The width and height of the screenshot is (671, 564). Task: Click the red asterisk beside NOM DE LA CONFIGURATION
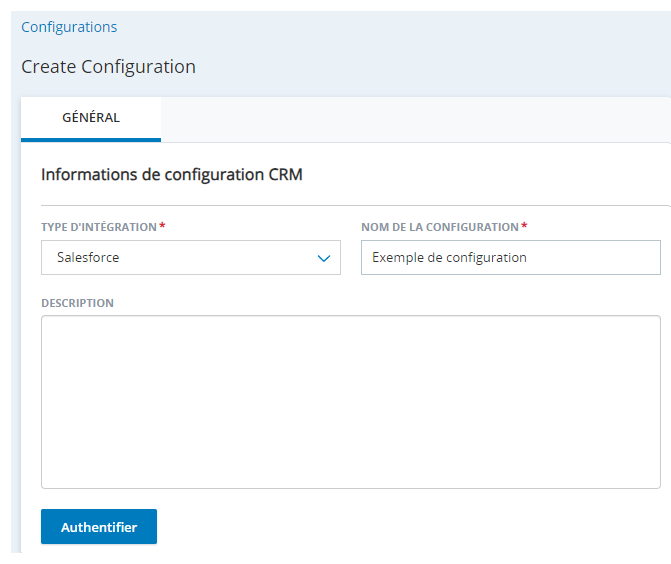(x=524, y=226)
